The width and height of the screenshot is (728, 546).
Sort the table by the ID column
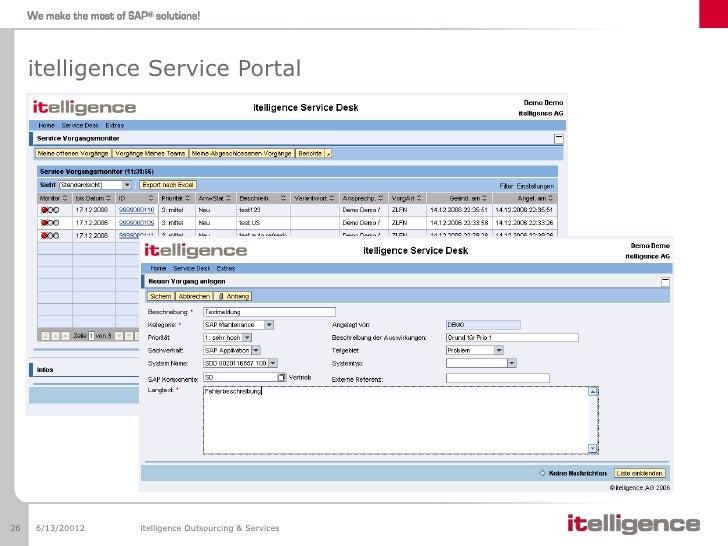coord(150,198)
